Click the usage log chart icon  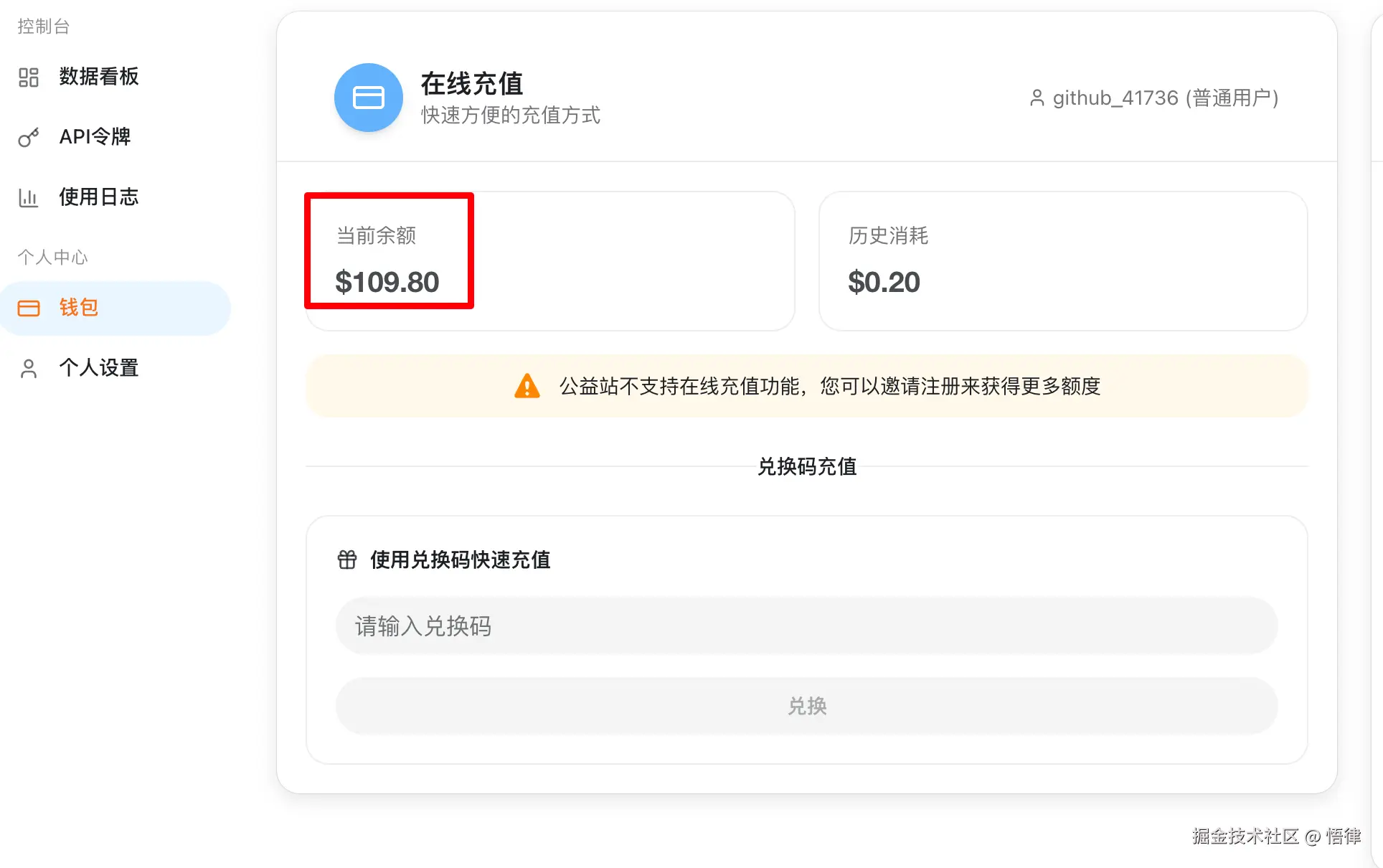(29, 197)
